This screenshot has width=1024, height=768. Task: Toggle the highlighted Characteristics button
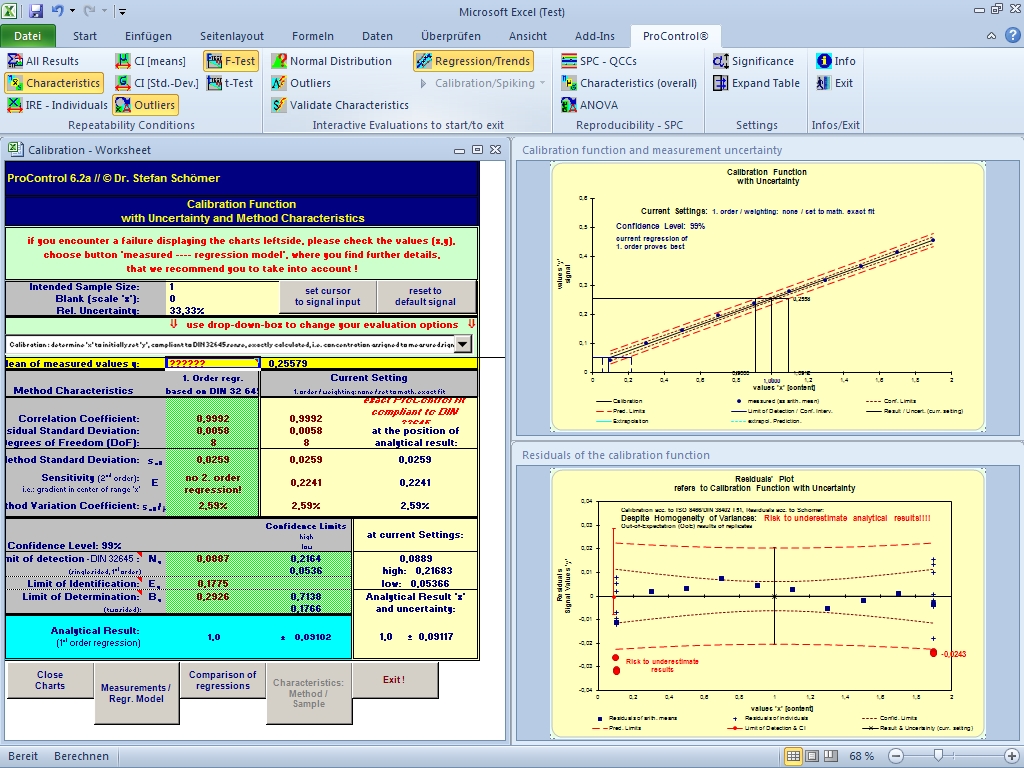(53, 83)
